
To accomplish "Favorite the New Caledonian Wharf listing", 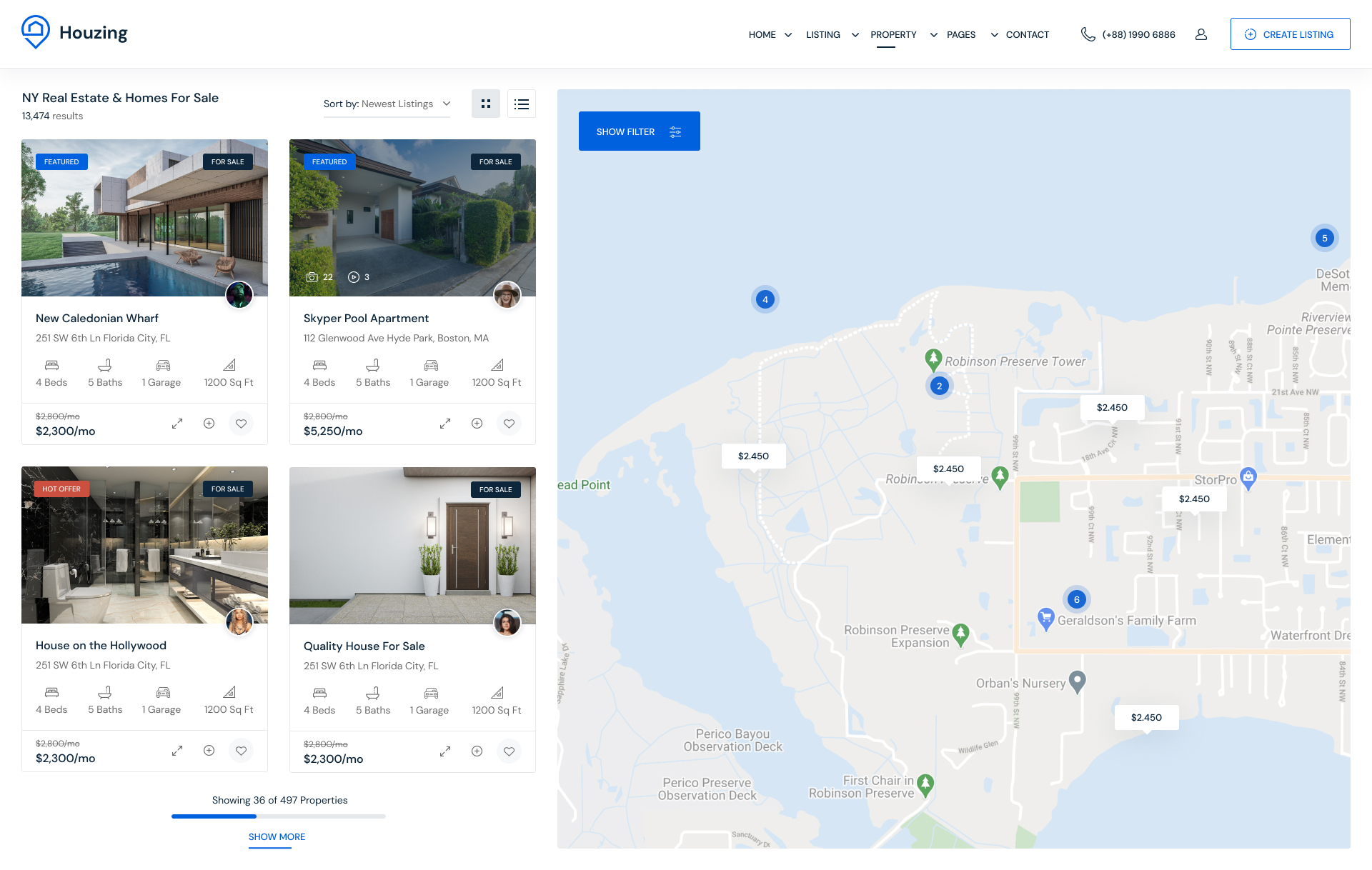I will click(x=241, y=424).
